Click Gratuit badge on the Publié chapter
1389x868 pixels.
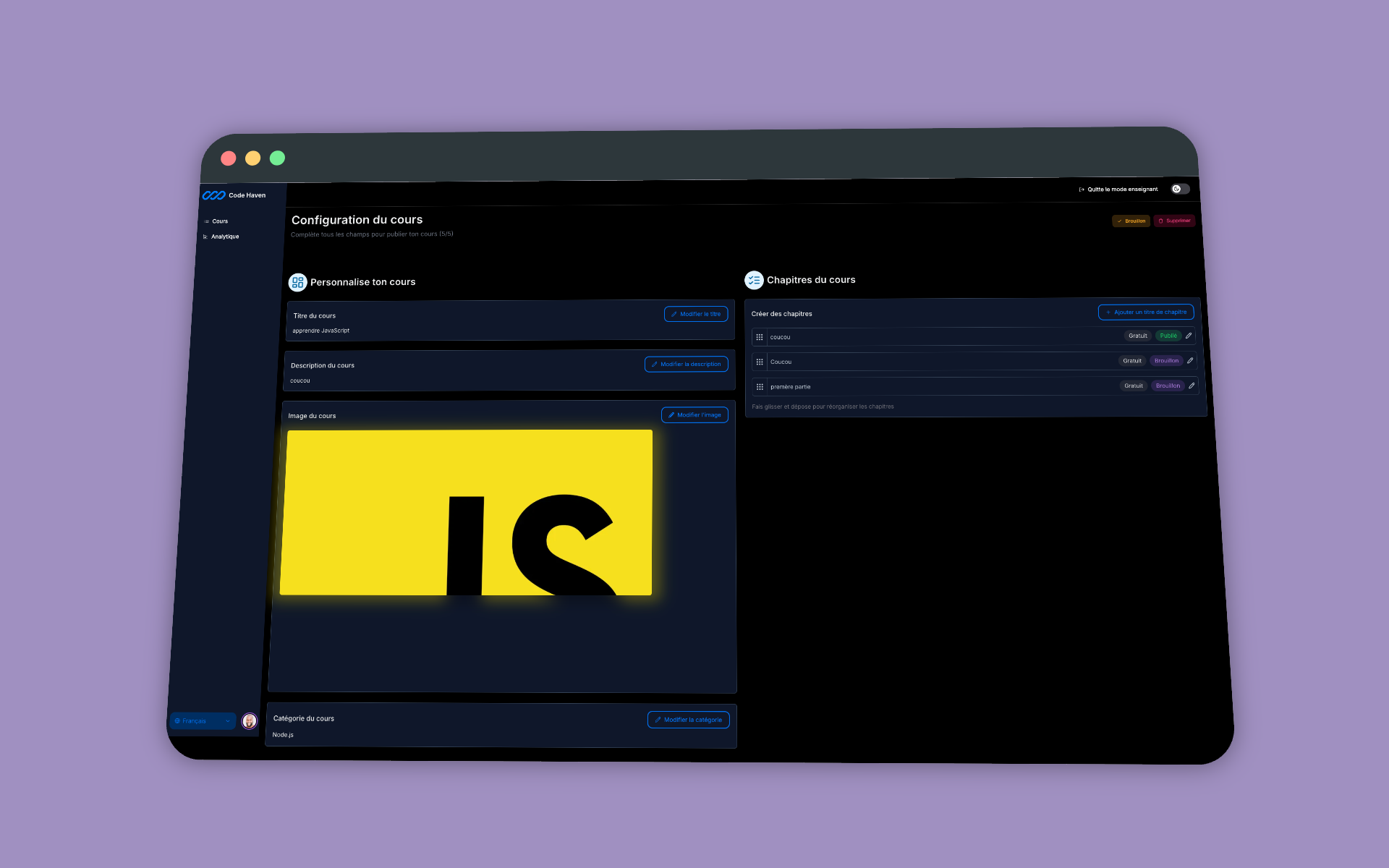click(x=1138, y=336)
